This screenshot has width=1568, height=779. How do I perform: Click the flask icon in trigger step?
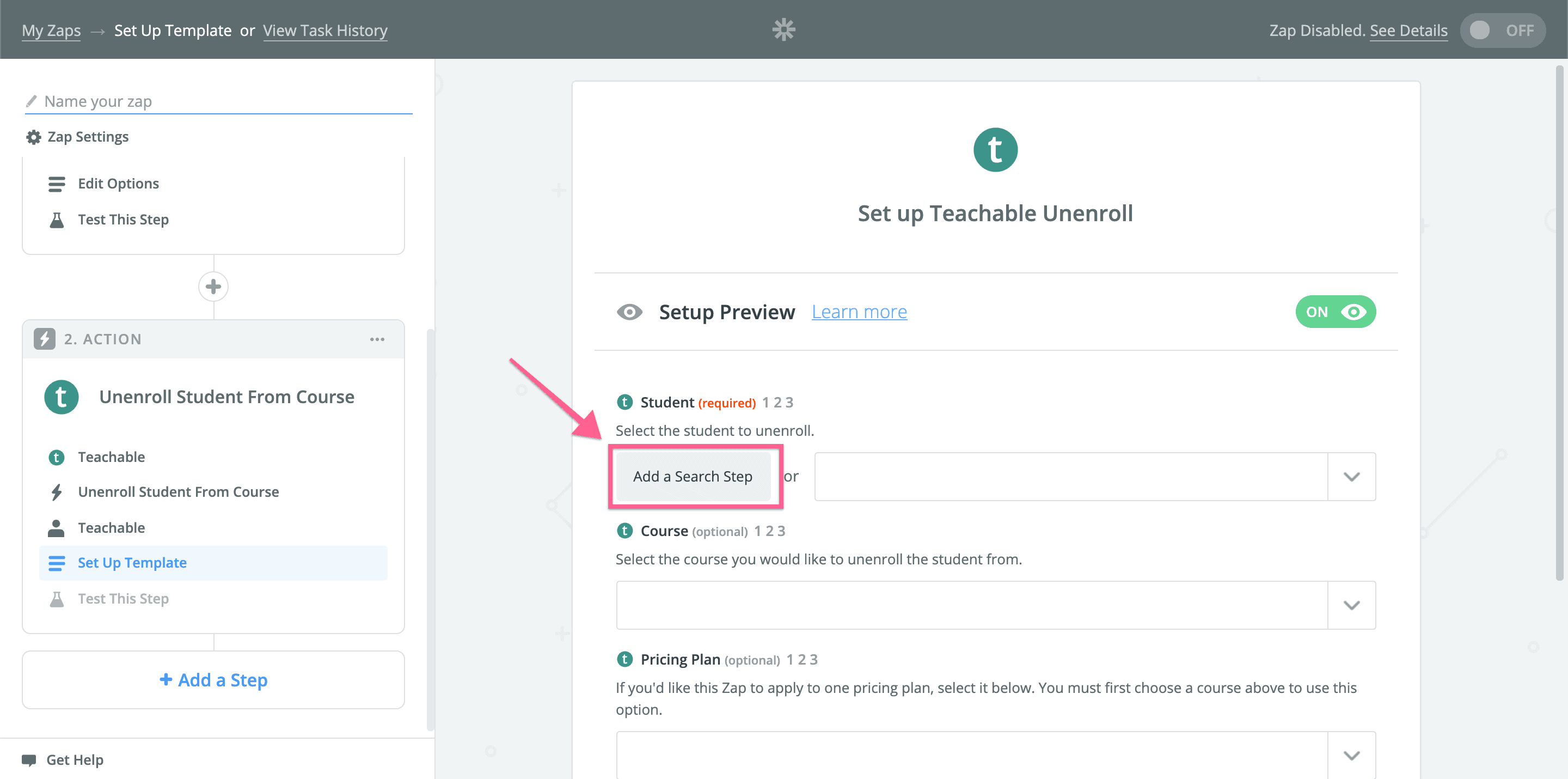[x=57, y=220]
